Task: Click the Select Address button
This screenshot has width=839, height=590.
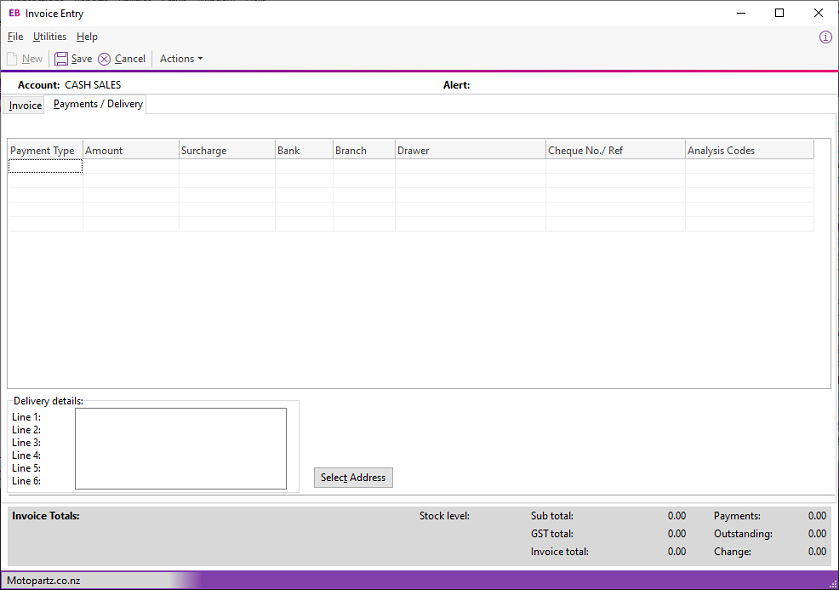Action: tap(353, 477)
